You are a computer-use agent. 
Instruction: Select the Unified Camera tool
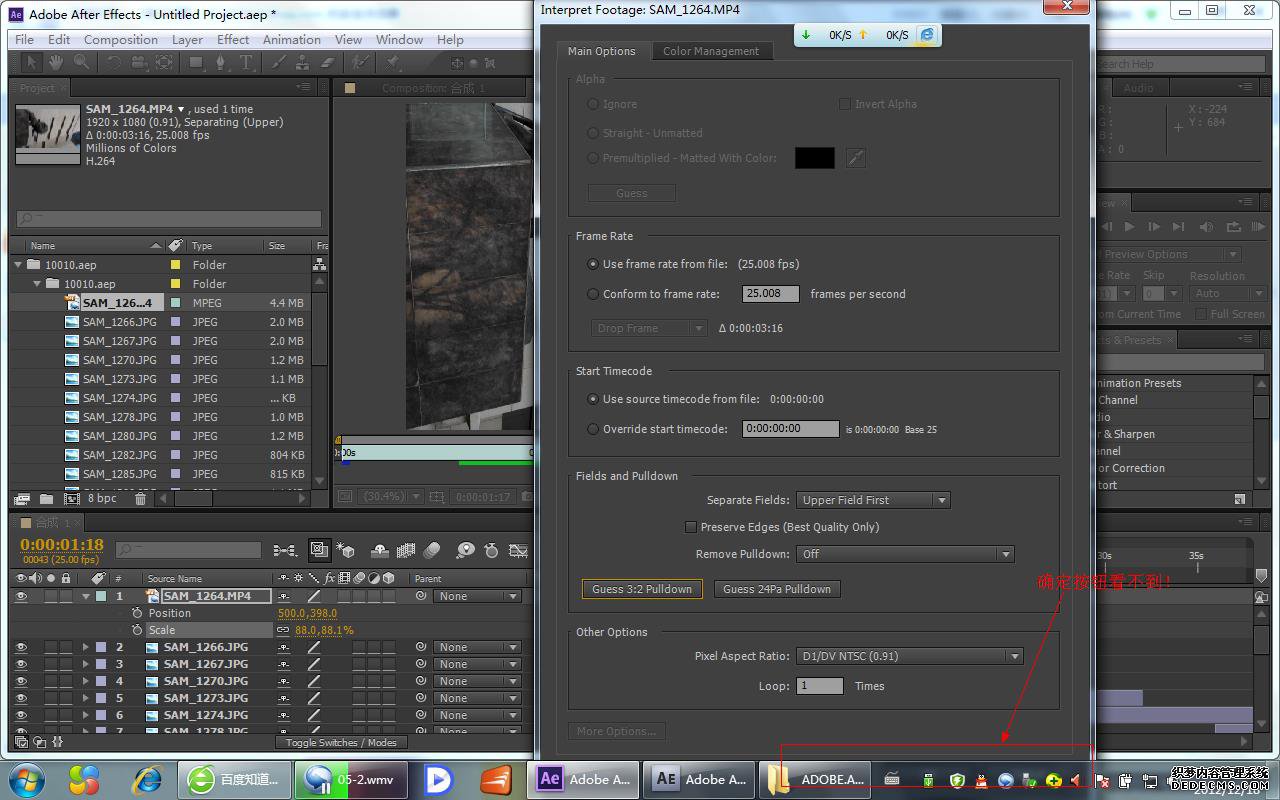click(x=139, y=62)
